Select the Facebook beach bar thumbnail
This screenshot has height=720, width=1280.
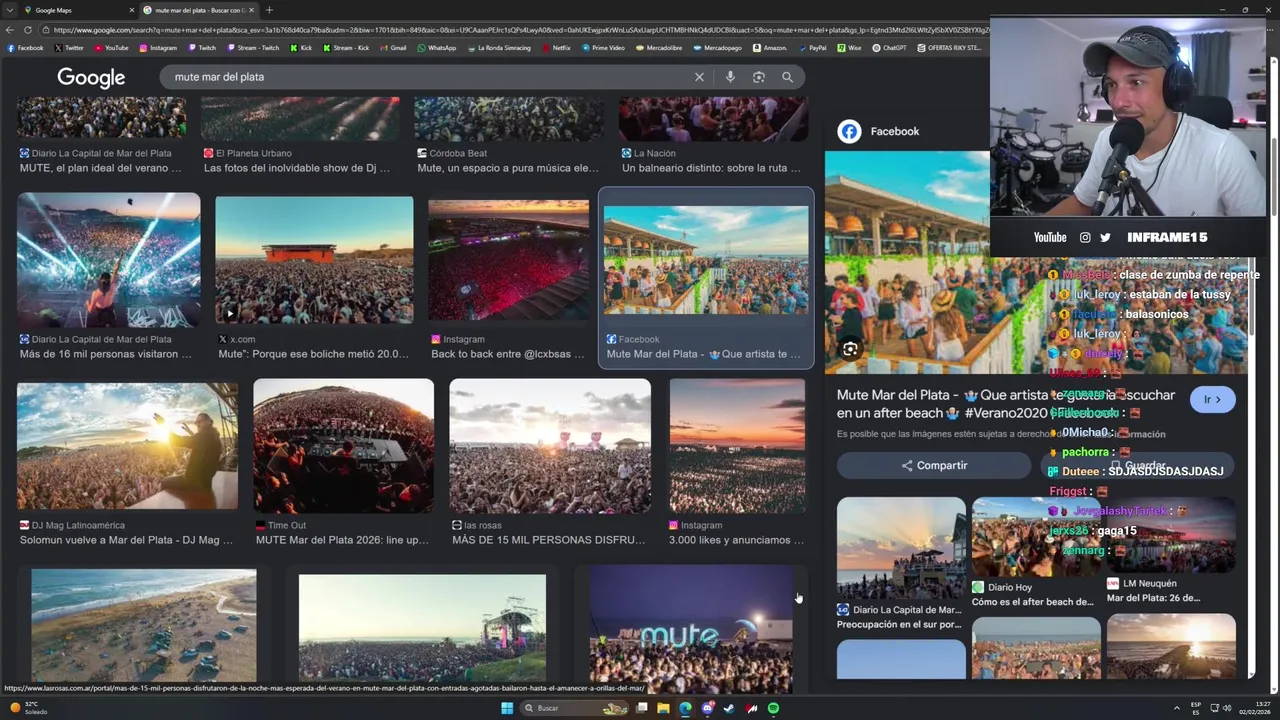click(706, 261)
